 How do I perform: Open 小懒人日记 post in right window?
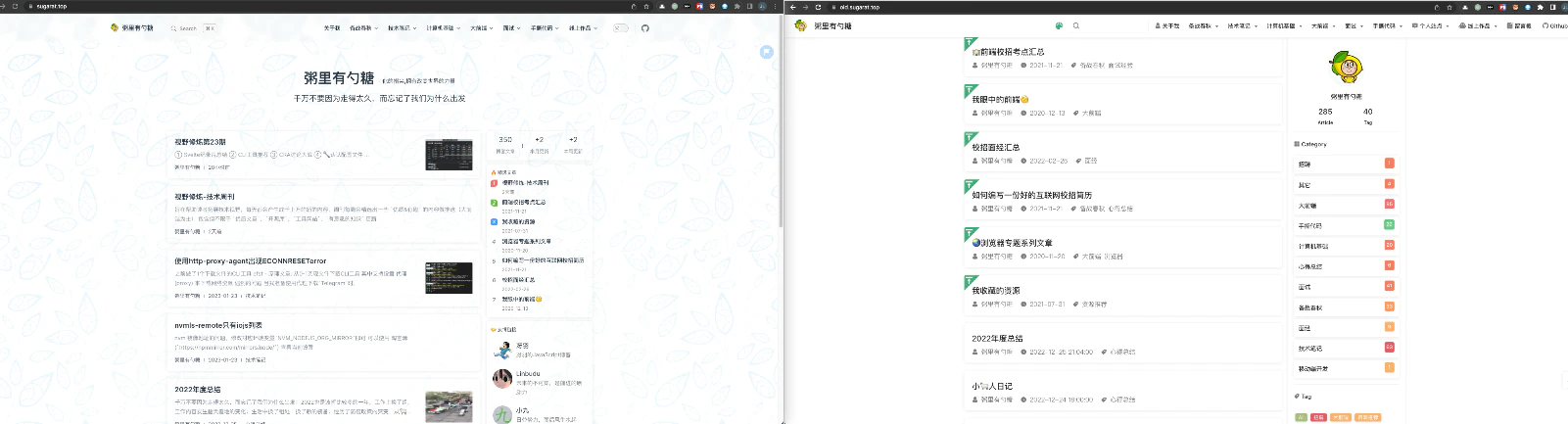point(992,386)
